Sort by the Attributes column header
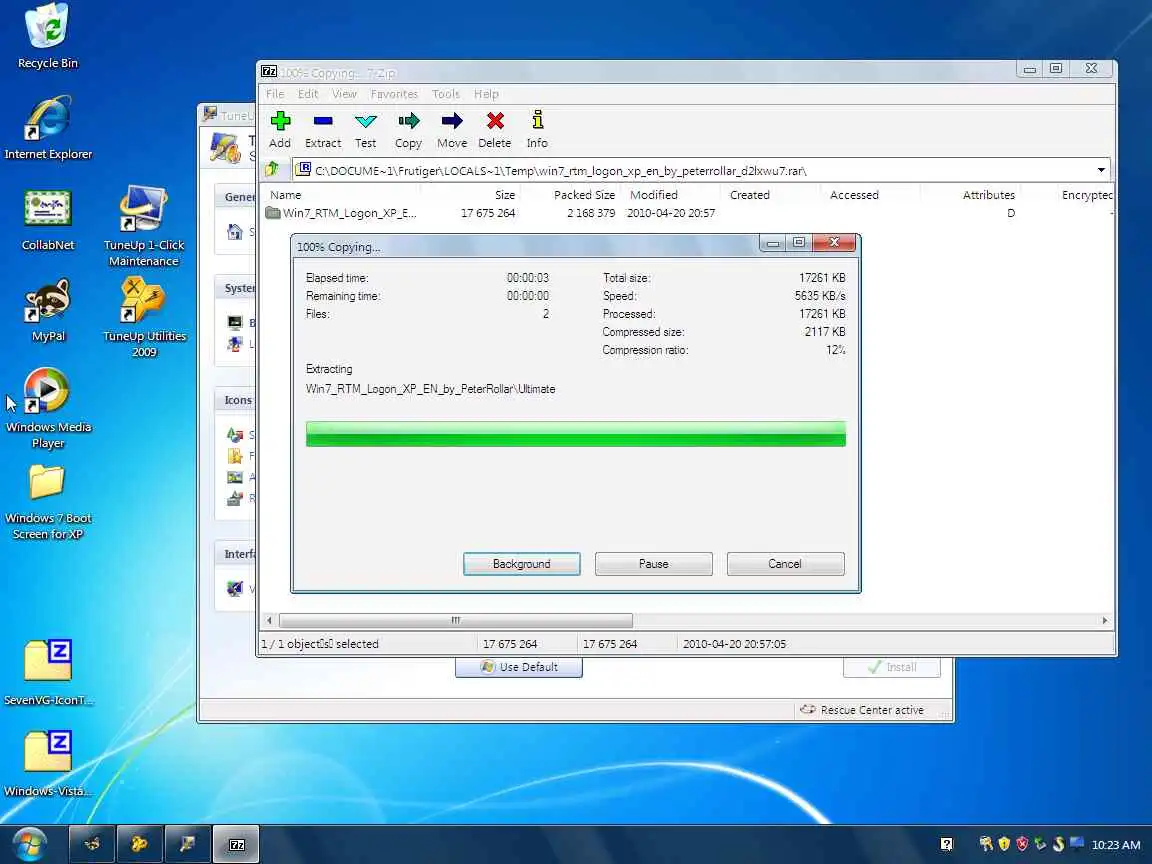The image size is (1152, 864). 988,195
